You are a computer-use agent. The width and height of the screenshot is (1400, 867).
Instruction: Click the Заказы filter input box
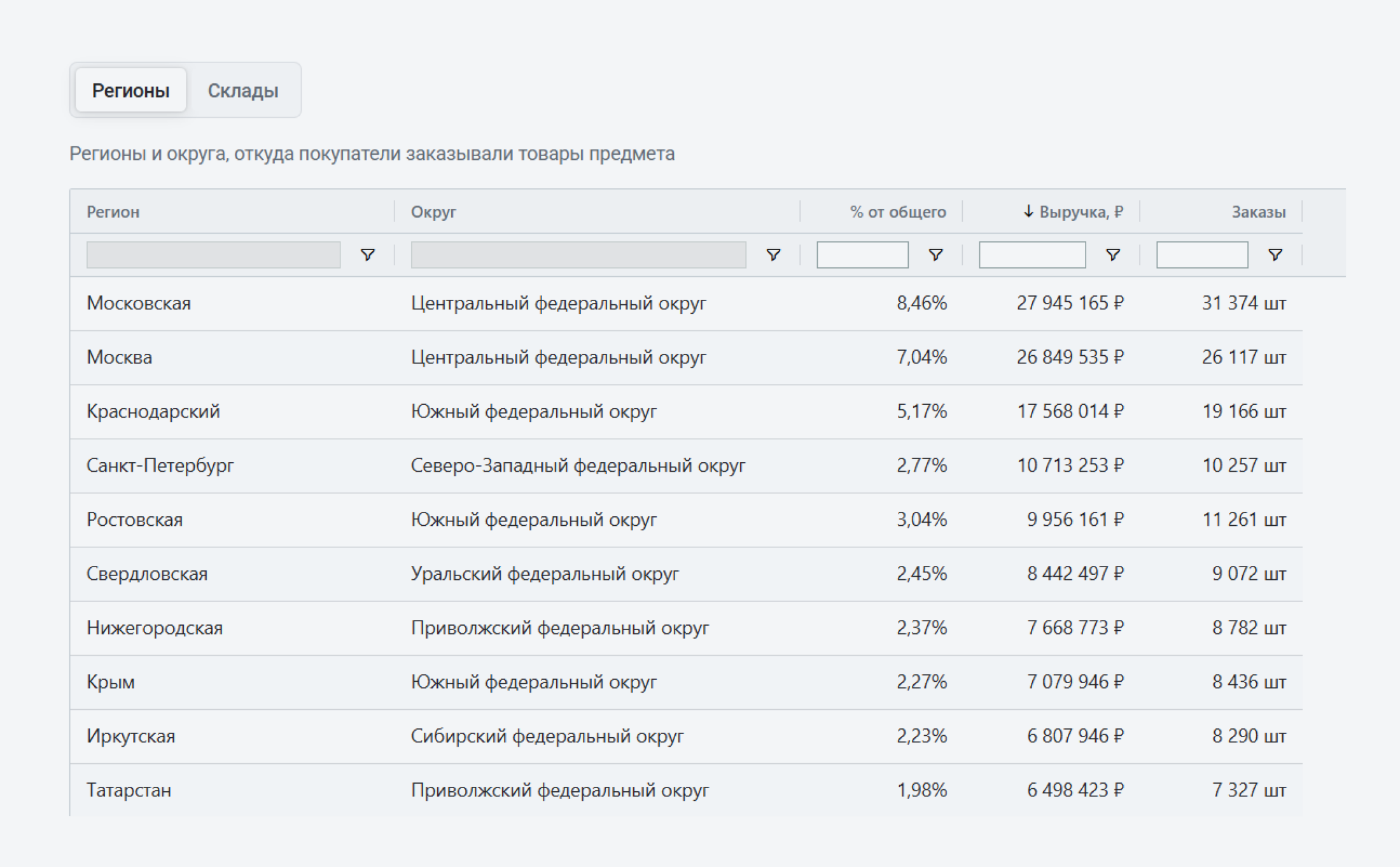point(1201,255)
